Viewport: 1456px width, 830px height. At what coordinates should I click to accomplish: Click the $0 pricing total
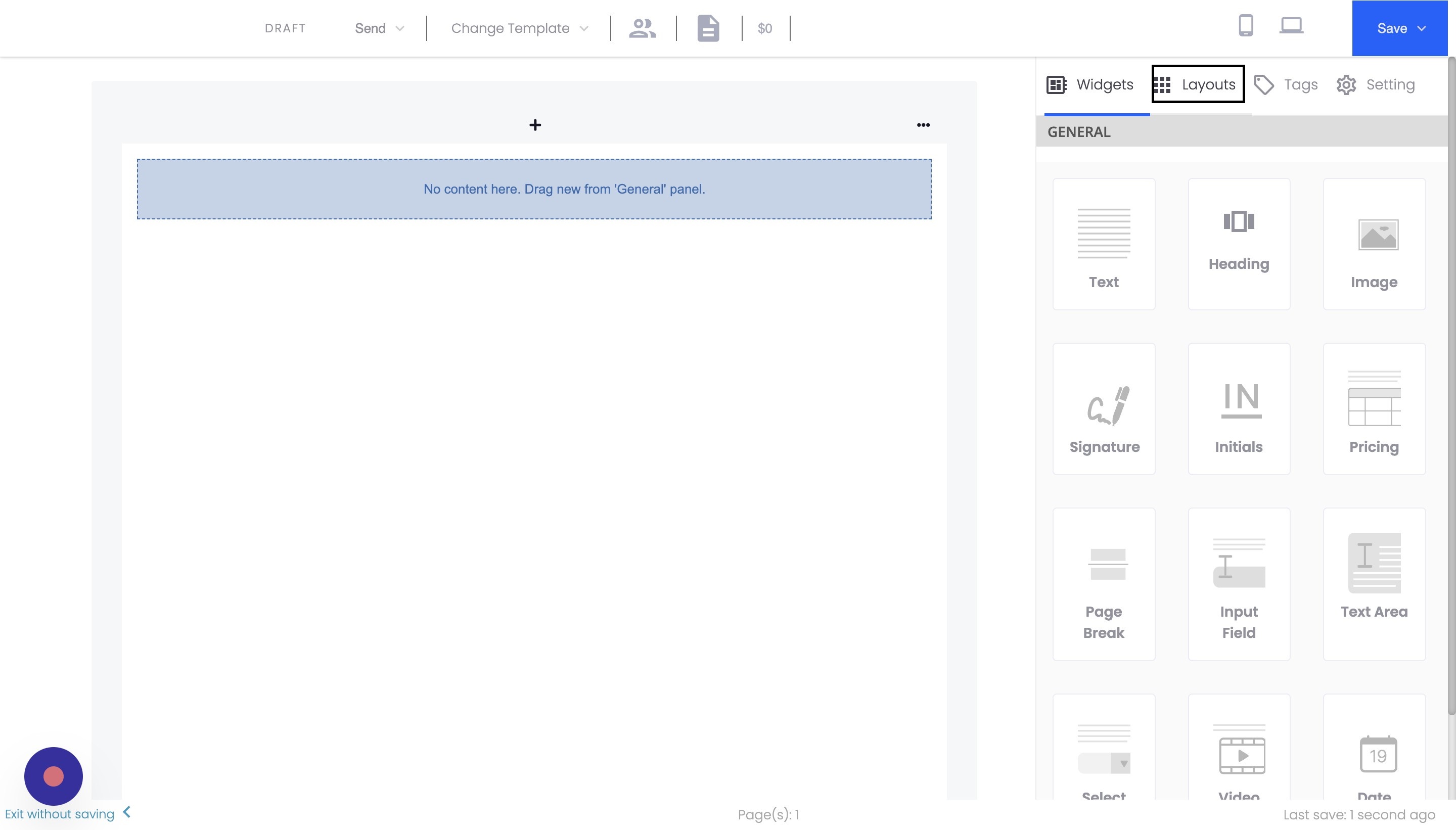(764, 28)
